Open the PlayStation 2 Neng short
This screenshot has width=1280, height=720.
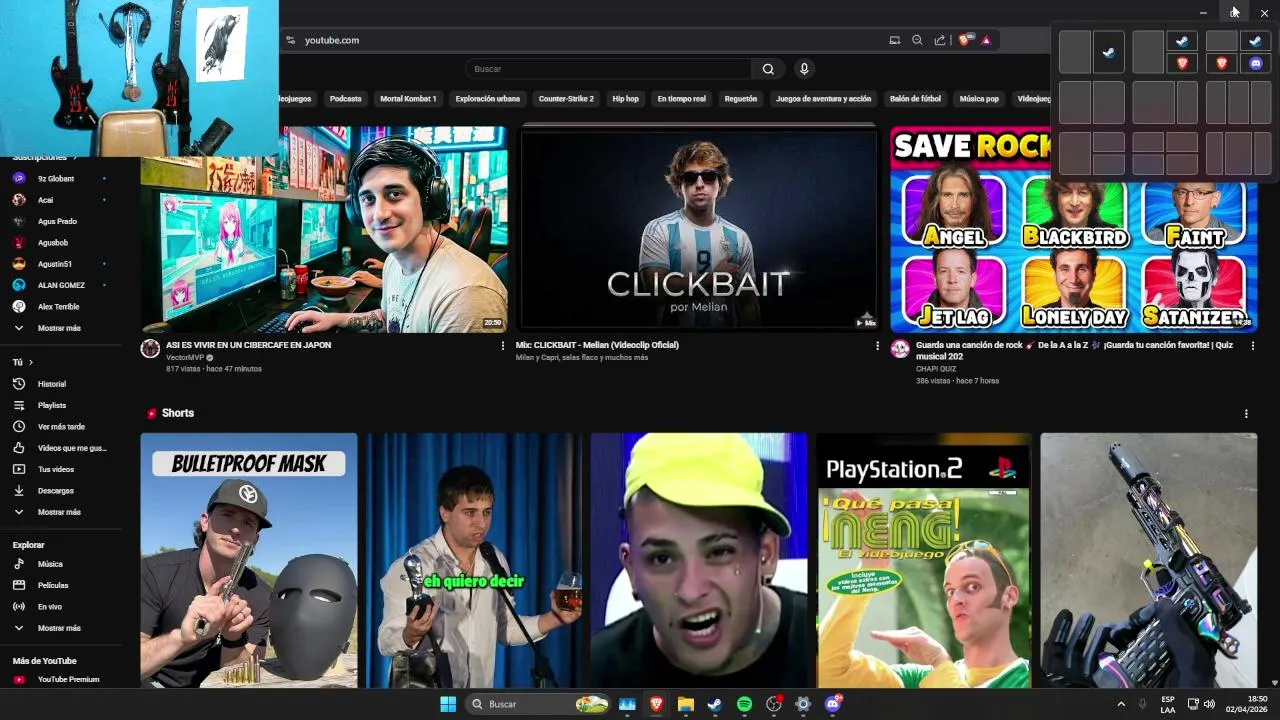pyautogui.click(x=923, y=560)
